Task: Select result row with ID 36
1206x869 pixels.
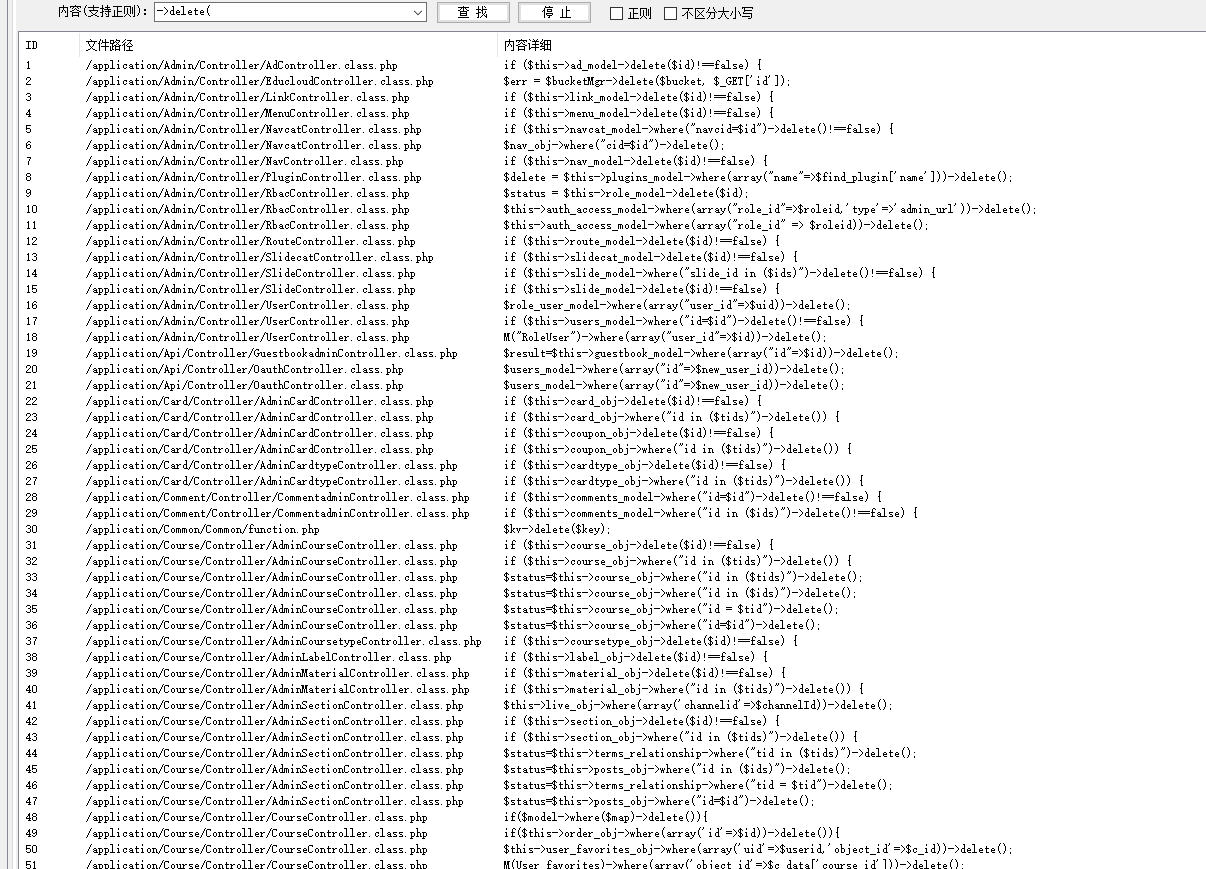Action: 610,625
